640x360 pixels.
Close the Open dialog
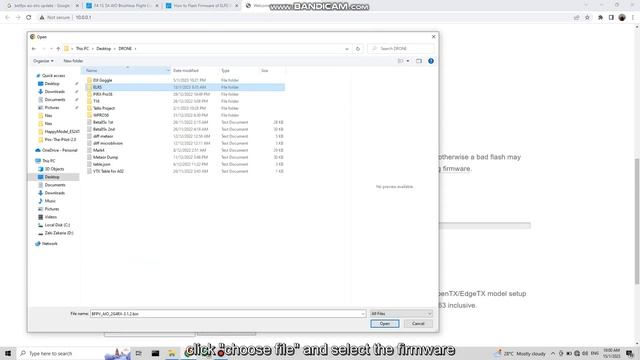coord(433,37)
